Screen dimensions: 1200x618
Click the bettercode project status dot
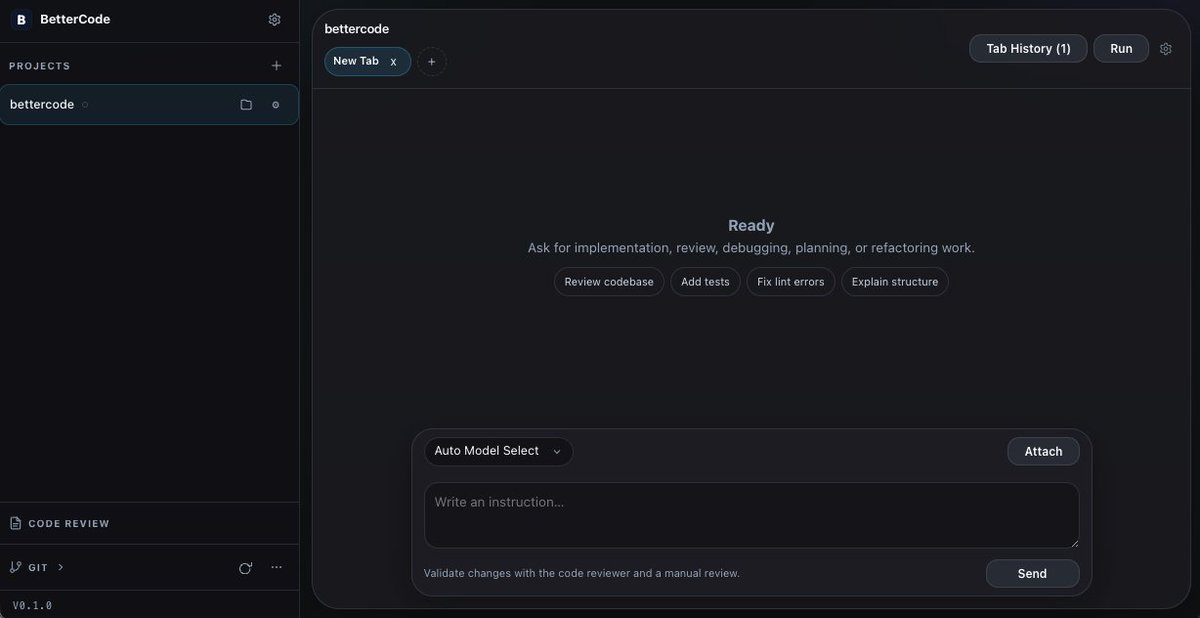point(85,104)
